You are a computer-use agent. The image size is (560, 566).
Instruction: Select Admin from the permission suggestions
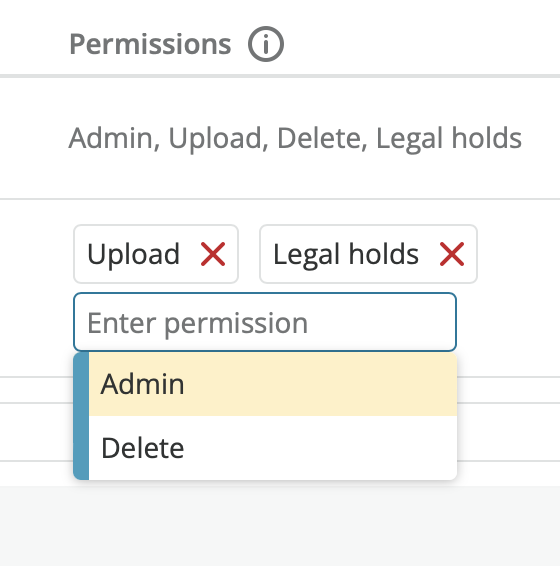click(x=273, y=384)
